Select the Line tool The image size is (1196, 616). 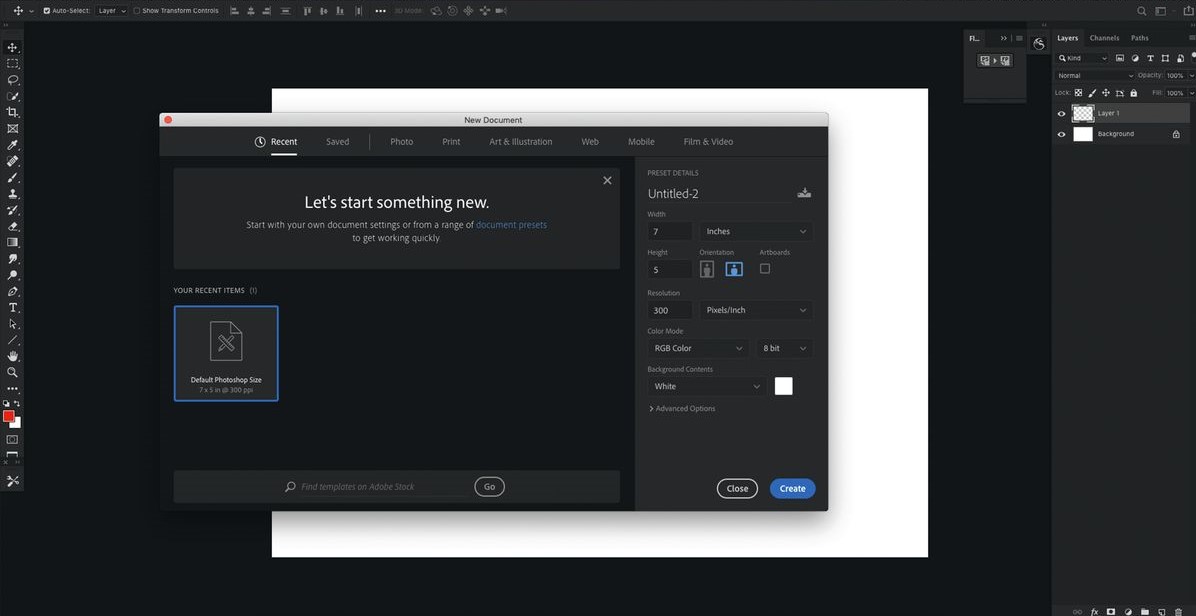[12, 340]
